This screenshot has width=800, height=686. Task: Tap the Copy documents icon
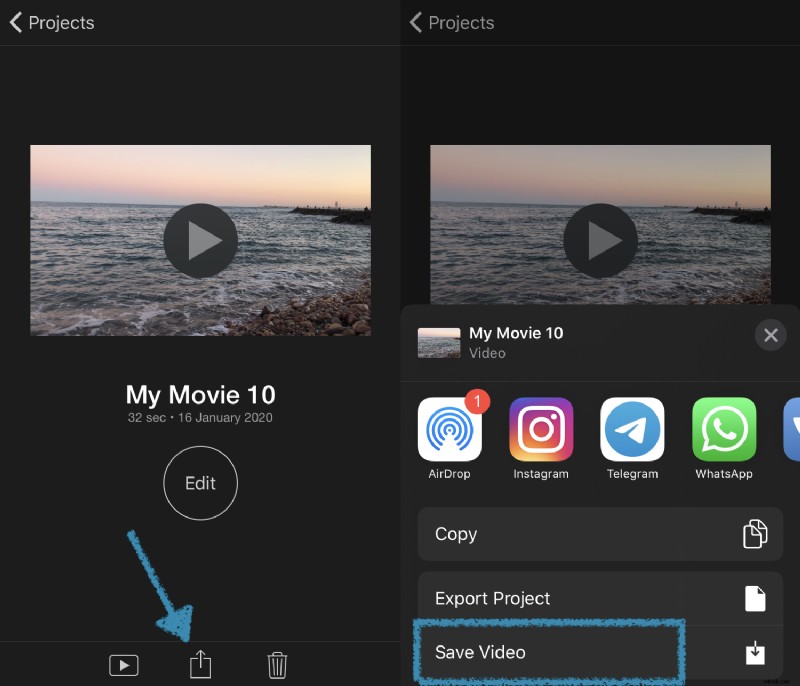[x=755, y=533]
